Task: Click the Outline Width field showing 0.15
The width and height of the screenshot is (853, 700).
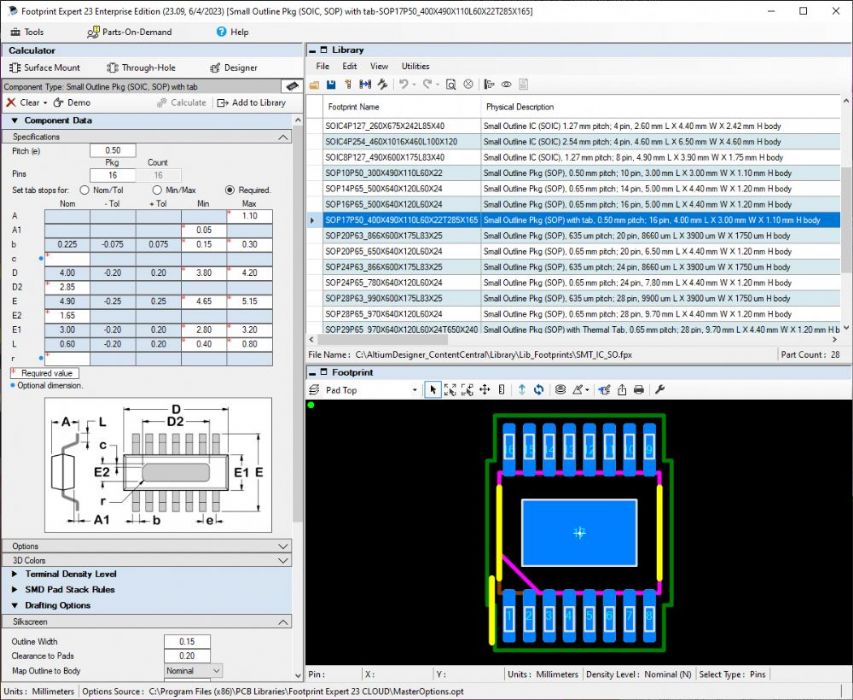Action: click(x=187, y=641)
